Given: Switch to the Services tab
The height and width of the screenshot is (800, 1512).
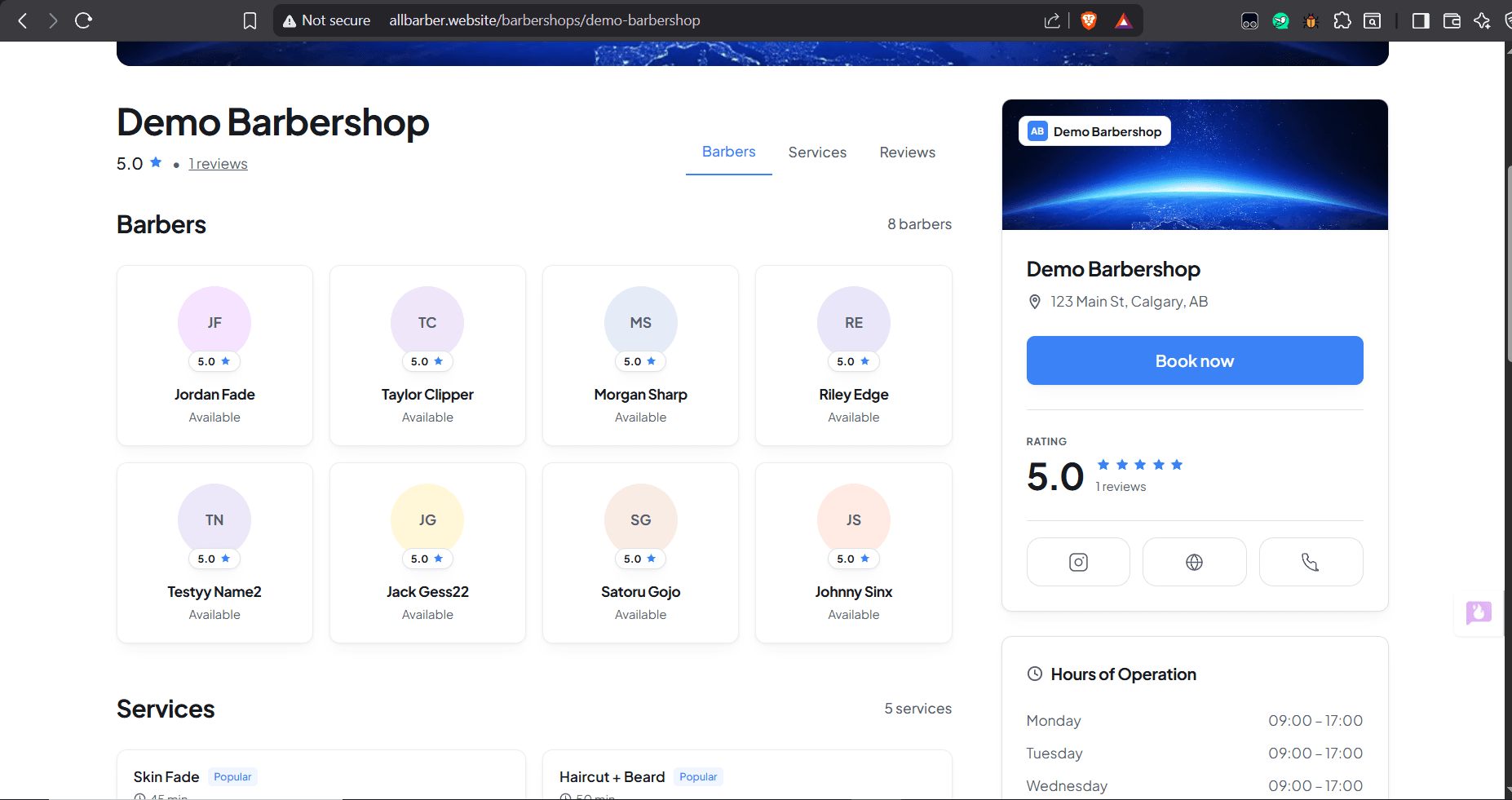Looking at the screenshot, I should (x=817, y=152).
